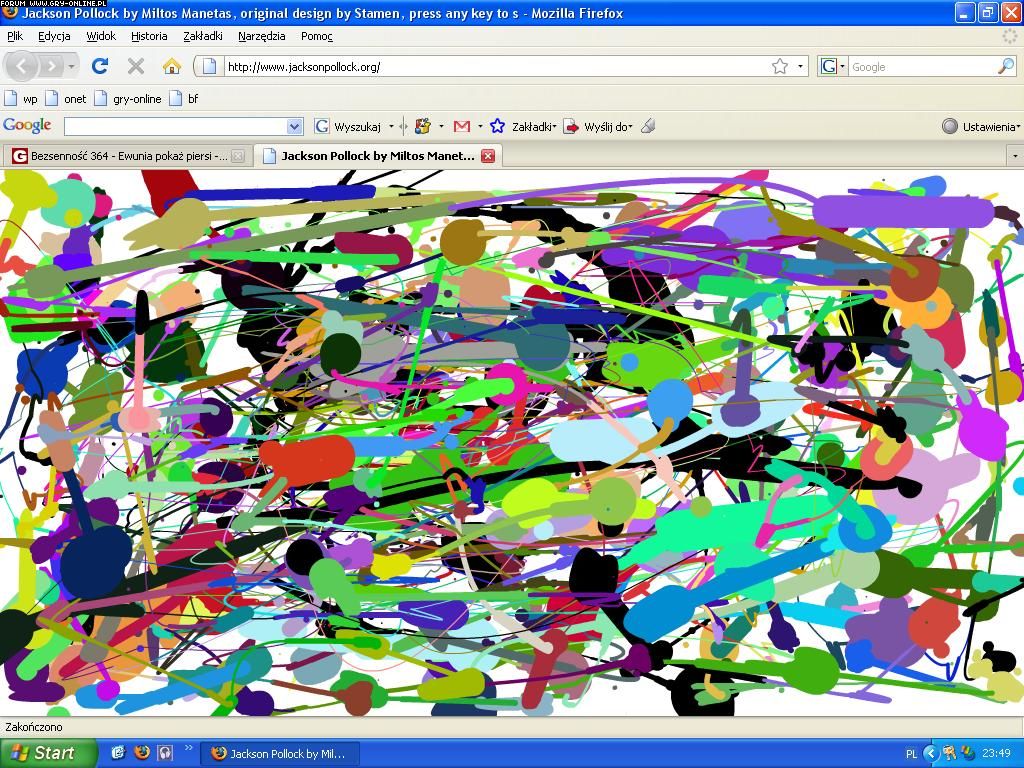Click the Jackson Pollock taskbar button

[279, 754]
